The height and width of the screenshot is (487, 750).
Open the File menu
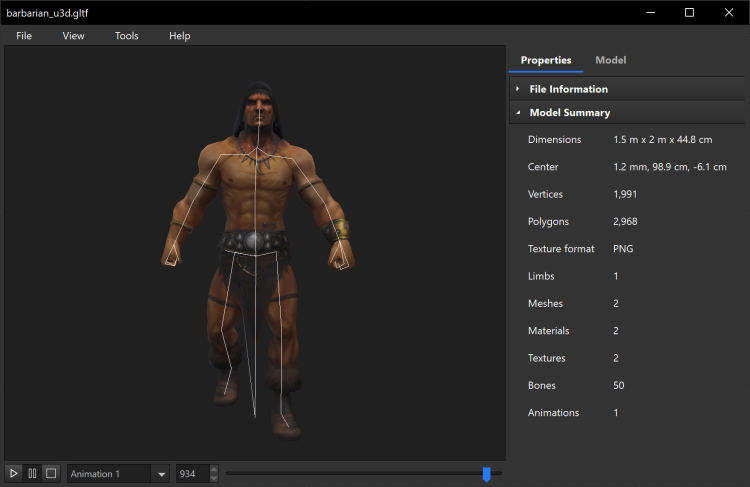tap(24, 35)
